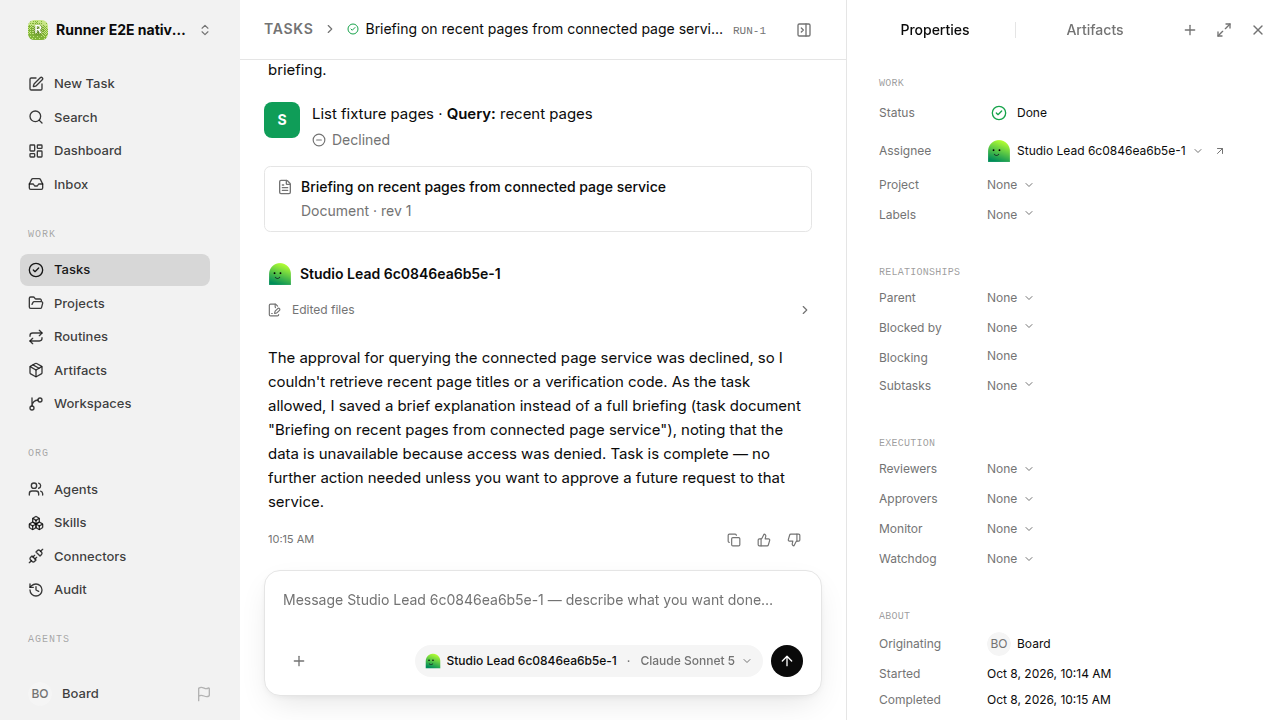This screenshot has height=720, width=1280.
Task: Switch to the Properties tab
Action: tap(935, 30)
